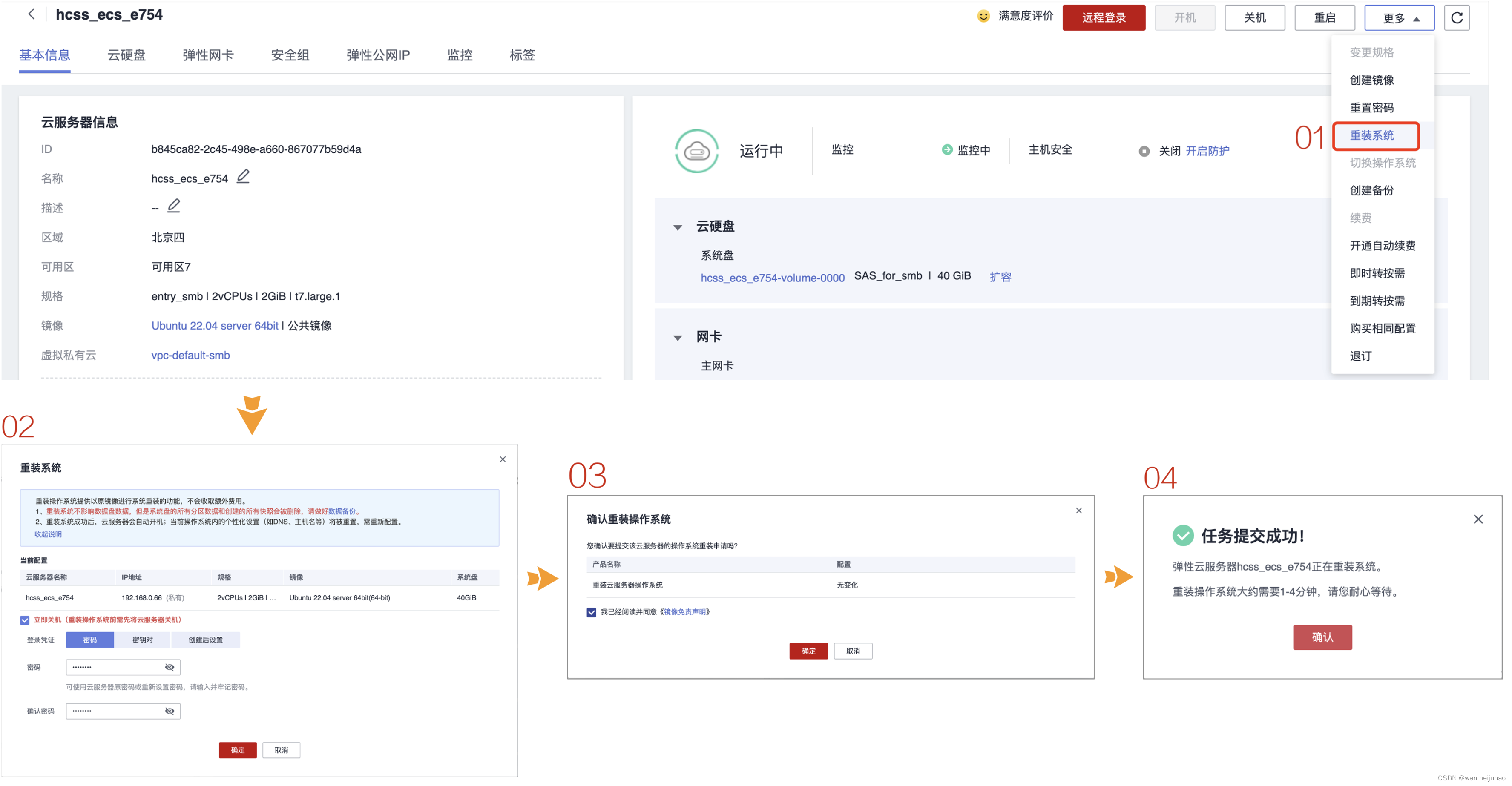Switch to the monitoring tab
The image size is (1512, 786).
tap(460, 55)
